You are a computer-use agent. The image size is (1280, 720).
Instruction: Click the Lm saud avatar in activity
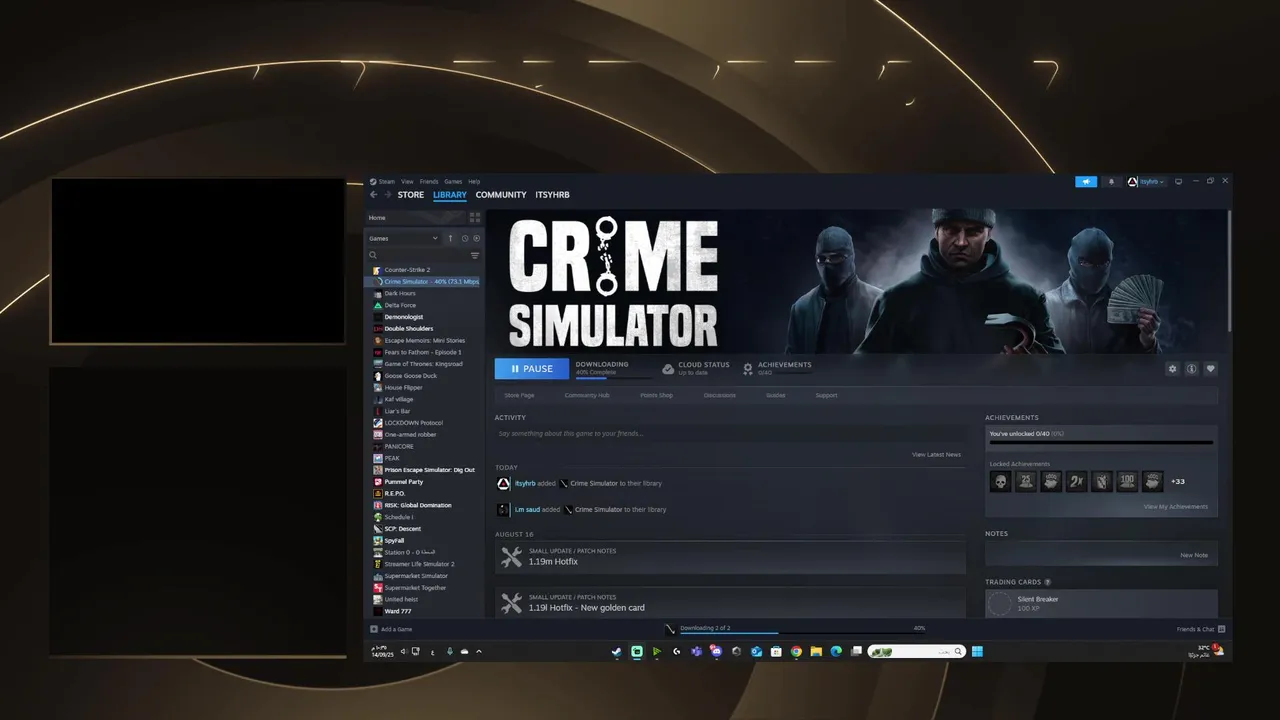tap(504, 510)
